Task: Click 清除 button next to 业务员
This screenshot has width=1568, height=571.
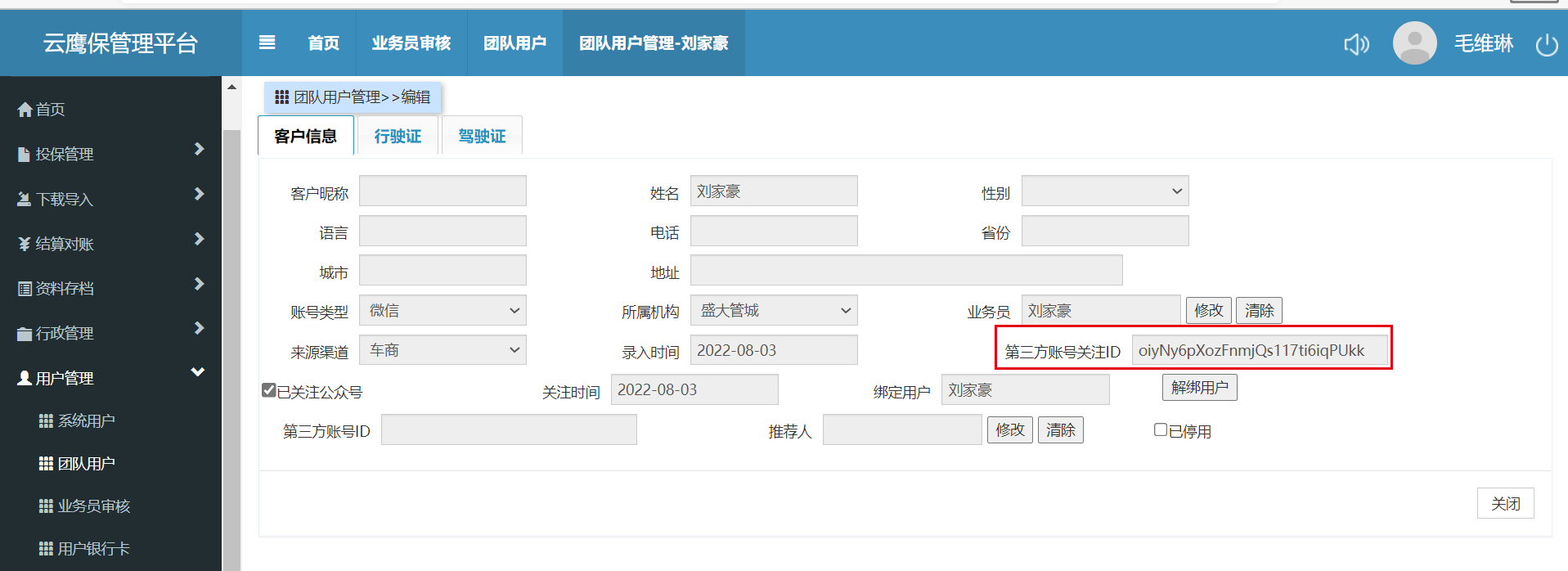Action: [1259, 310]
